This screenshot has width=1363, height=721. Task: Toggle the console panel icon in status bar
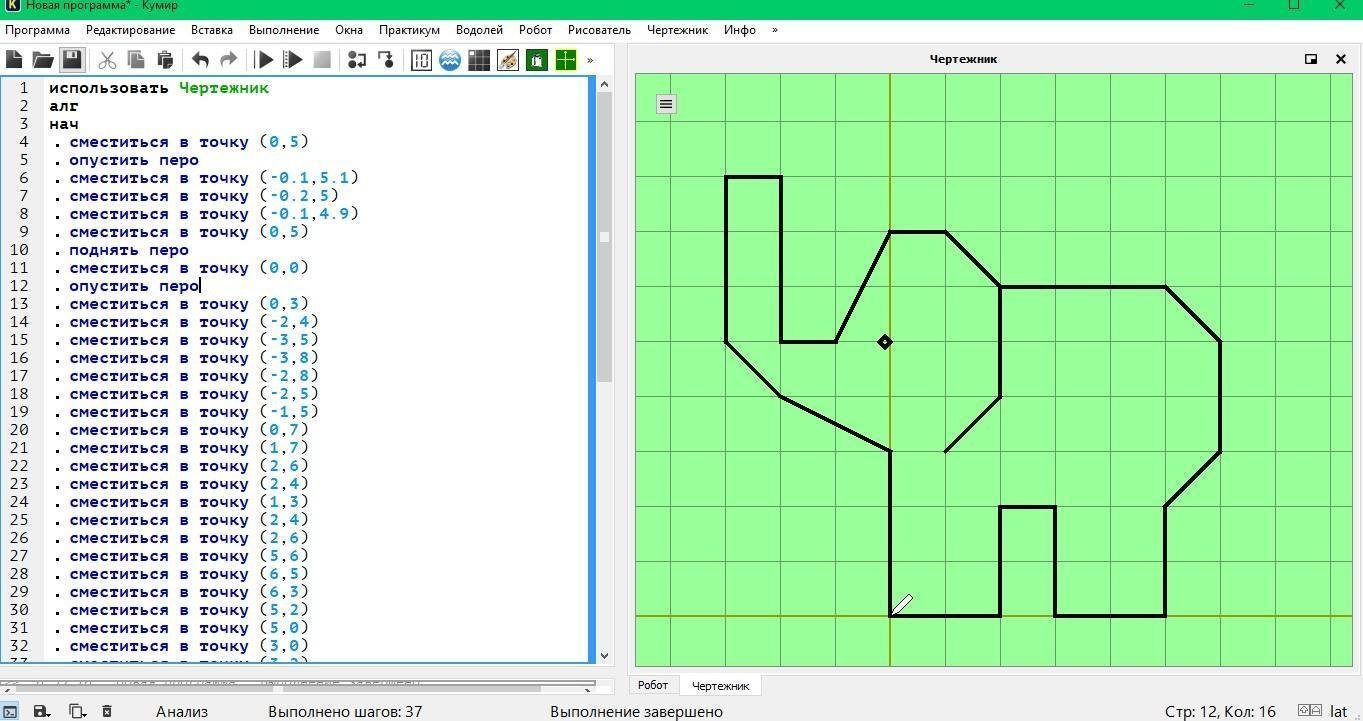(10, 711)
